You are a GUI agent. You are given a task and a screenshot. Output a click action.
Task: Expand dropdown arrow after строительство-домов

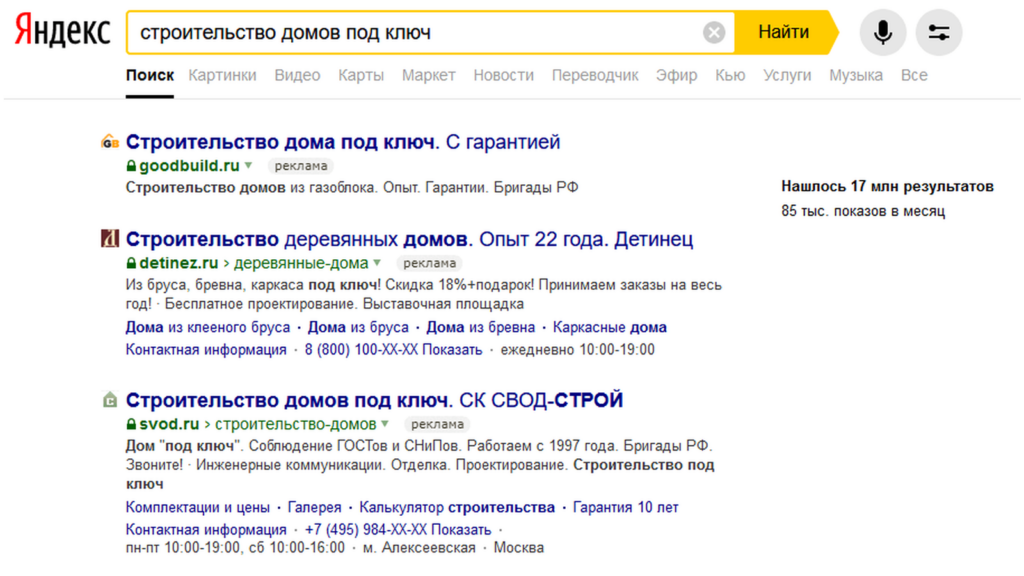coord(385,424)
